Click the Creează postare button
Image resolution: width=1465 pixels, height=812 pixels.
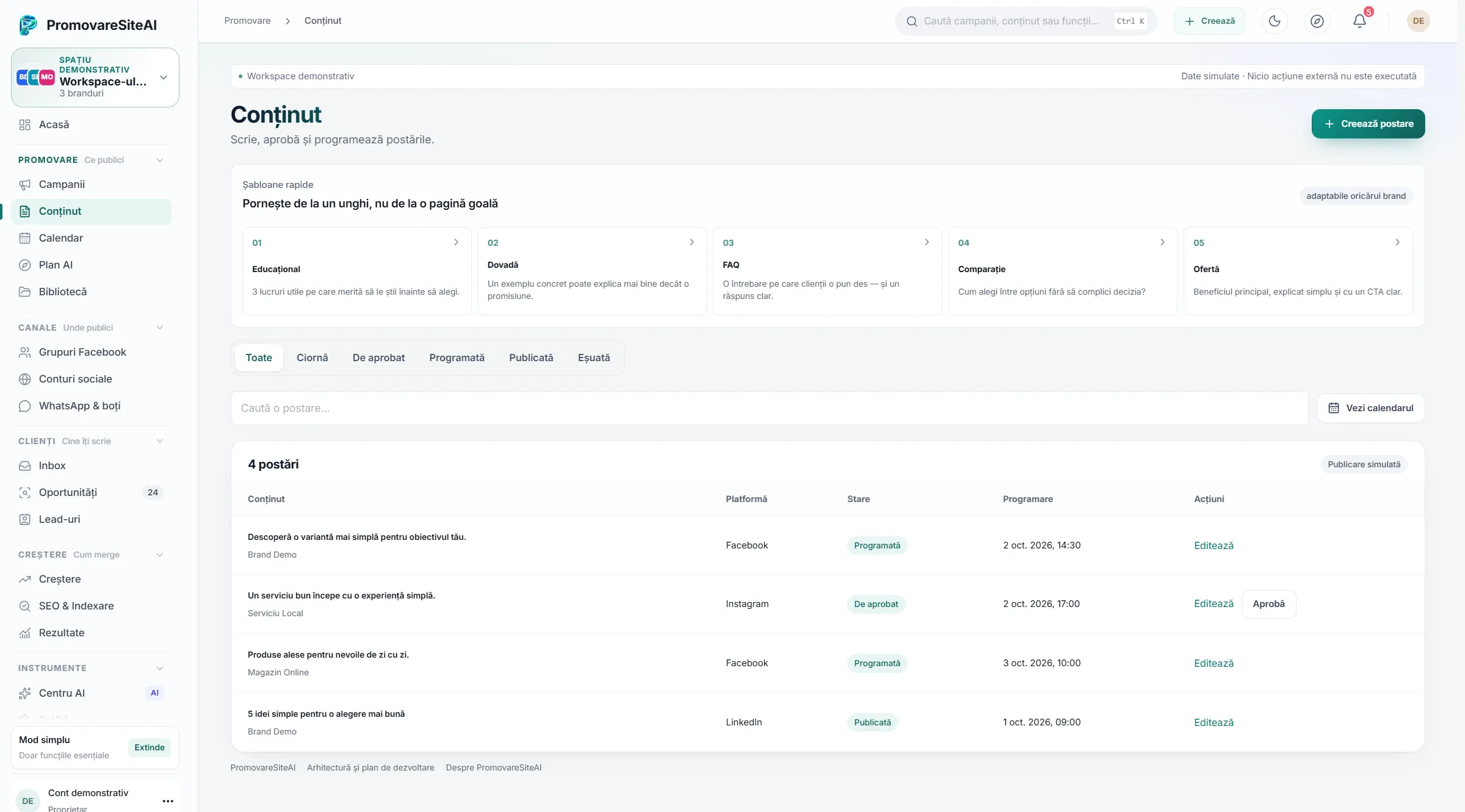coord(1368,124)
